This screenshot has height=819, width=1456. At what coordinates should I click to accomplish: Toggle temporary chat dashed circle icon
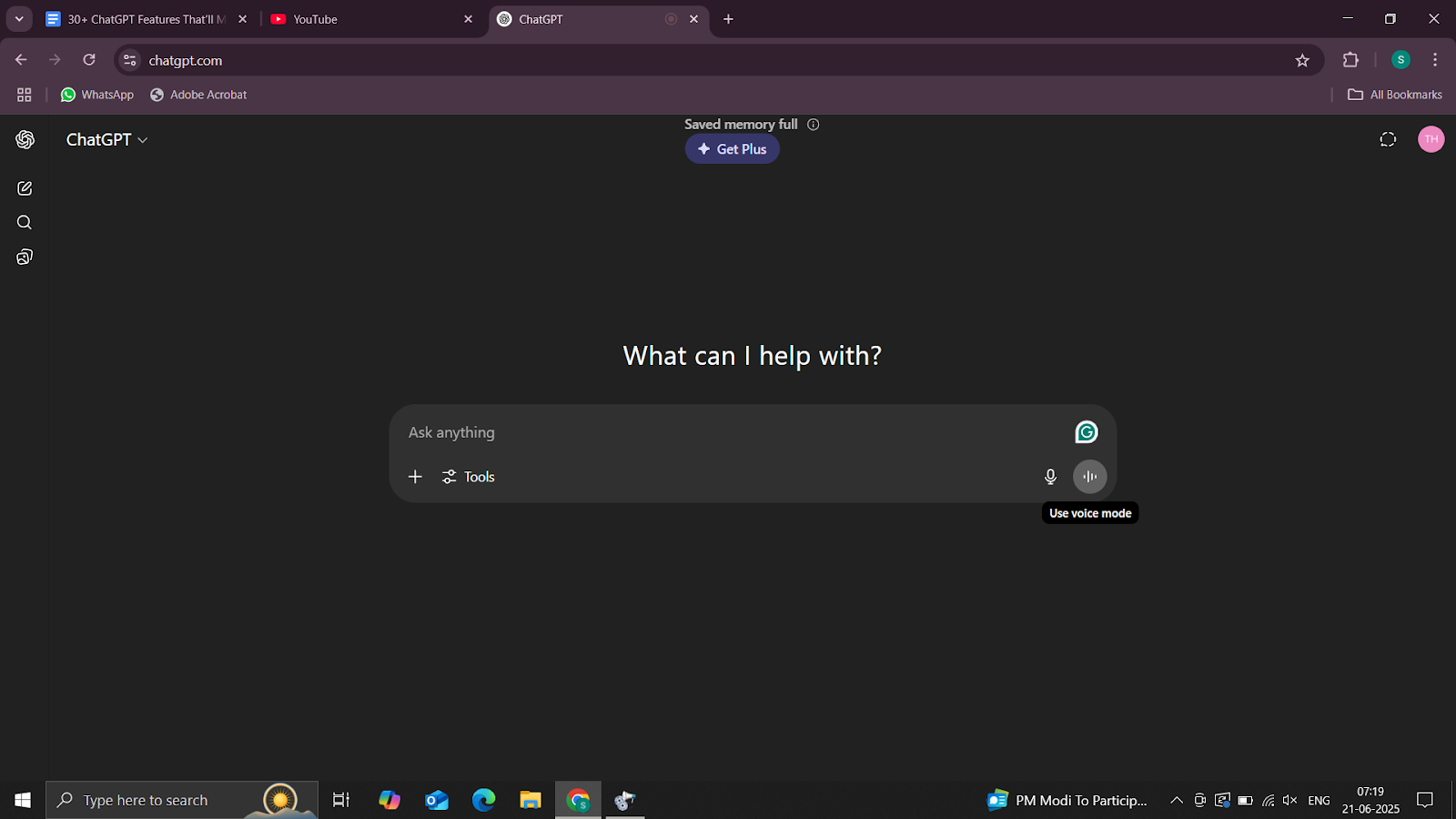coord(1388,139)
